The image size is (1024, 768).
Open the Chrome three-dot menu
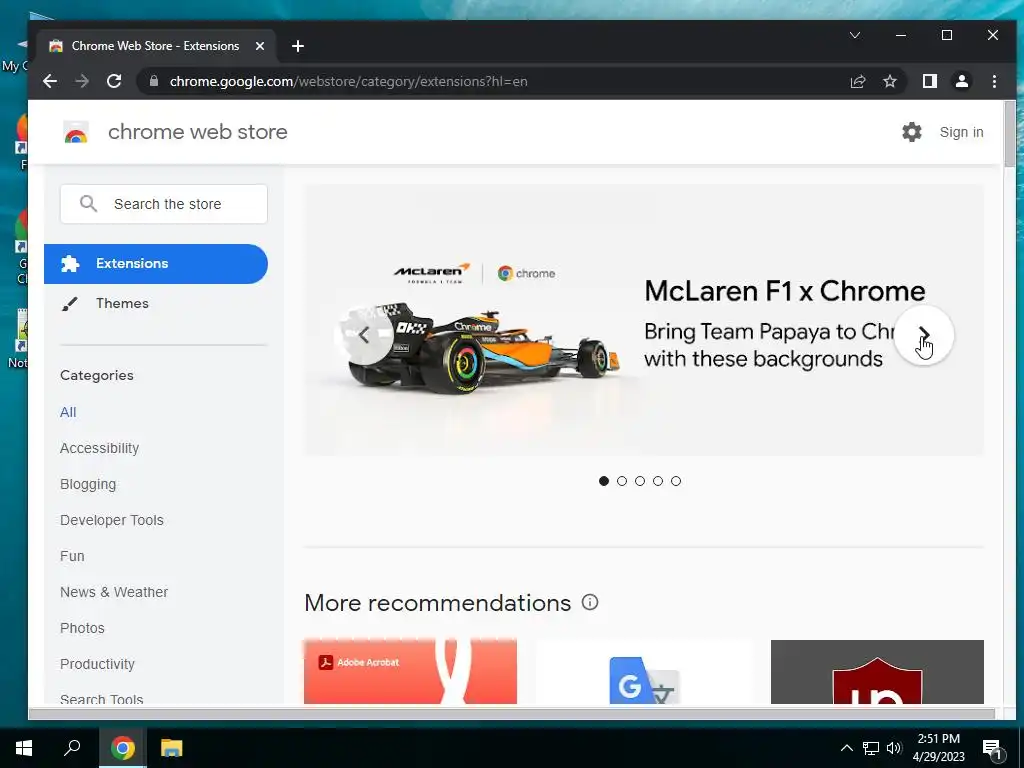[x=994, y=82]
